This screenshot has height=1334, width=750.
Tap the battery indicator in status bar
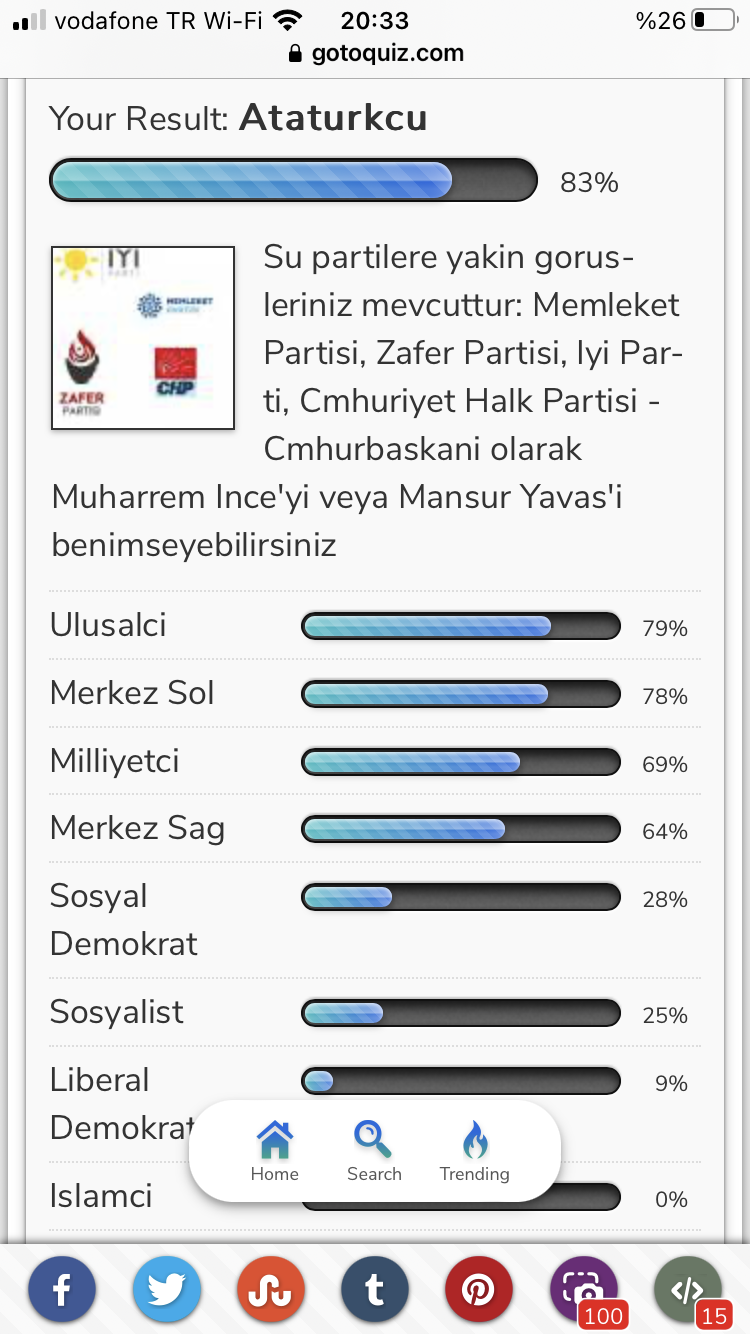[712, 20]
